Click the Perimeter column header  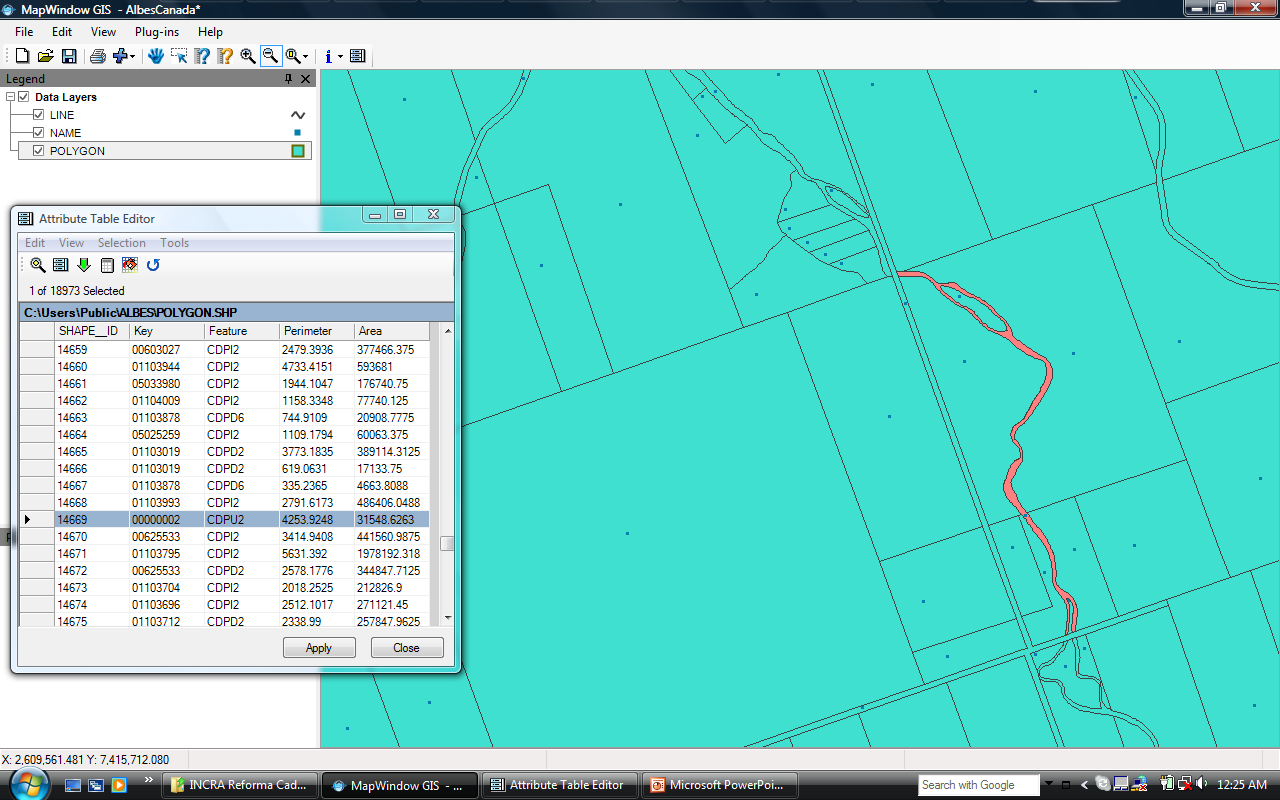pyautogui.click(x=317, y=331)
